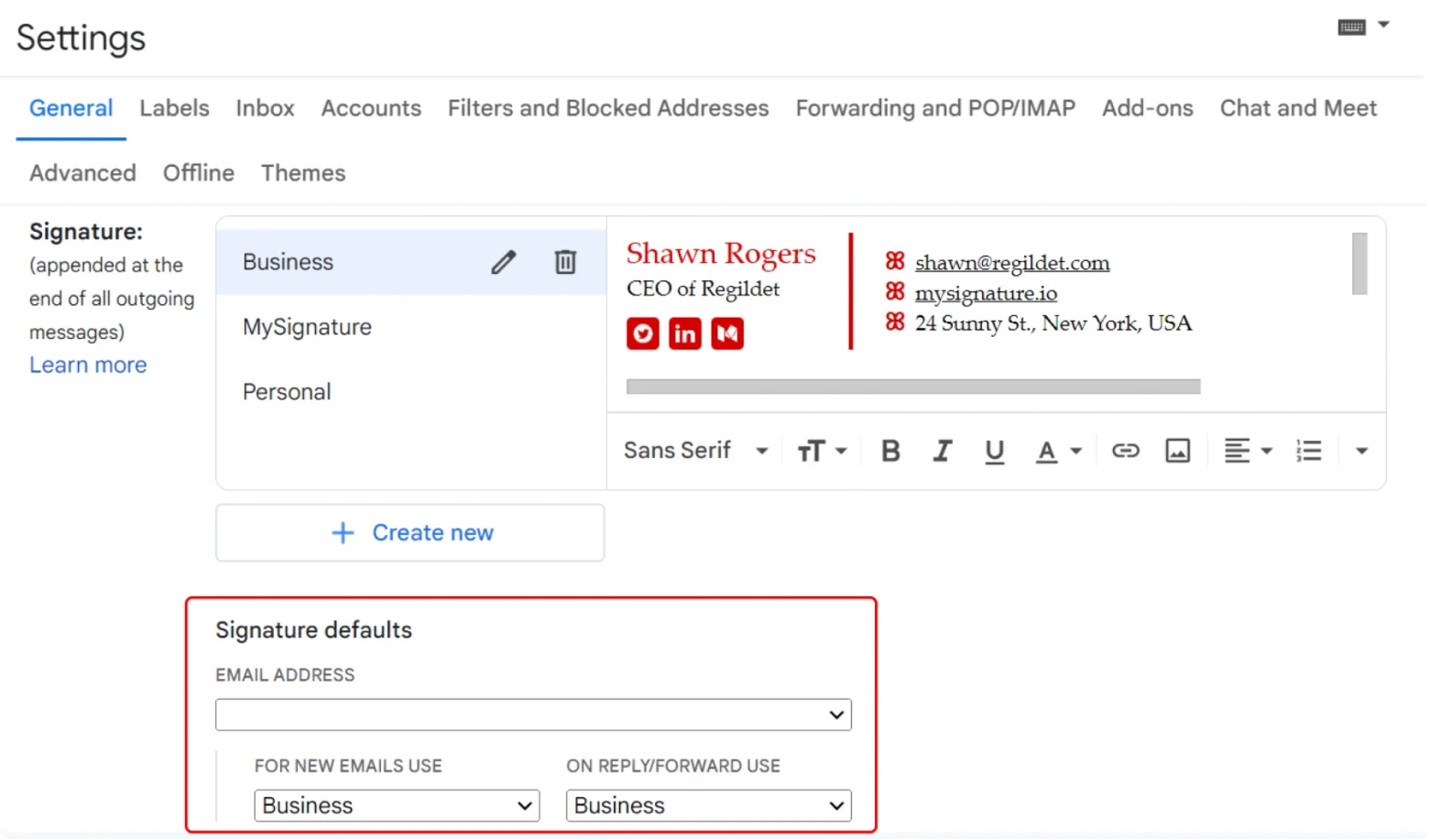Image resolution: width=1429 pixels, height=840 pixels.
Task: Click the shawn@regildet.com email link
Action: [x=1012, y=263]
